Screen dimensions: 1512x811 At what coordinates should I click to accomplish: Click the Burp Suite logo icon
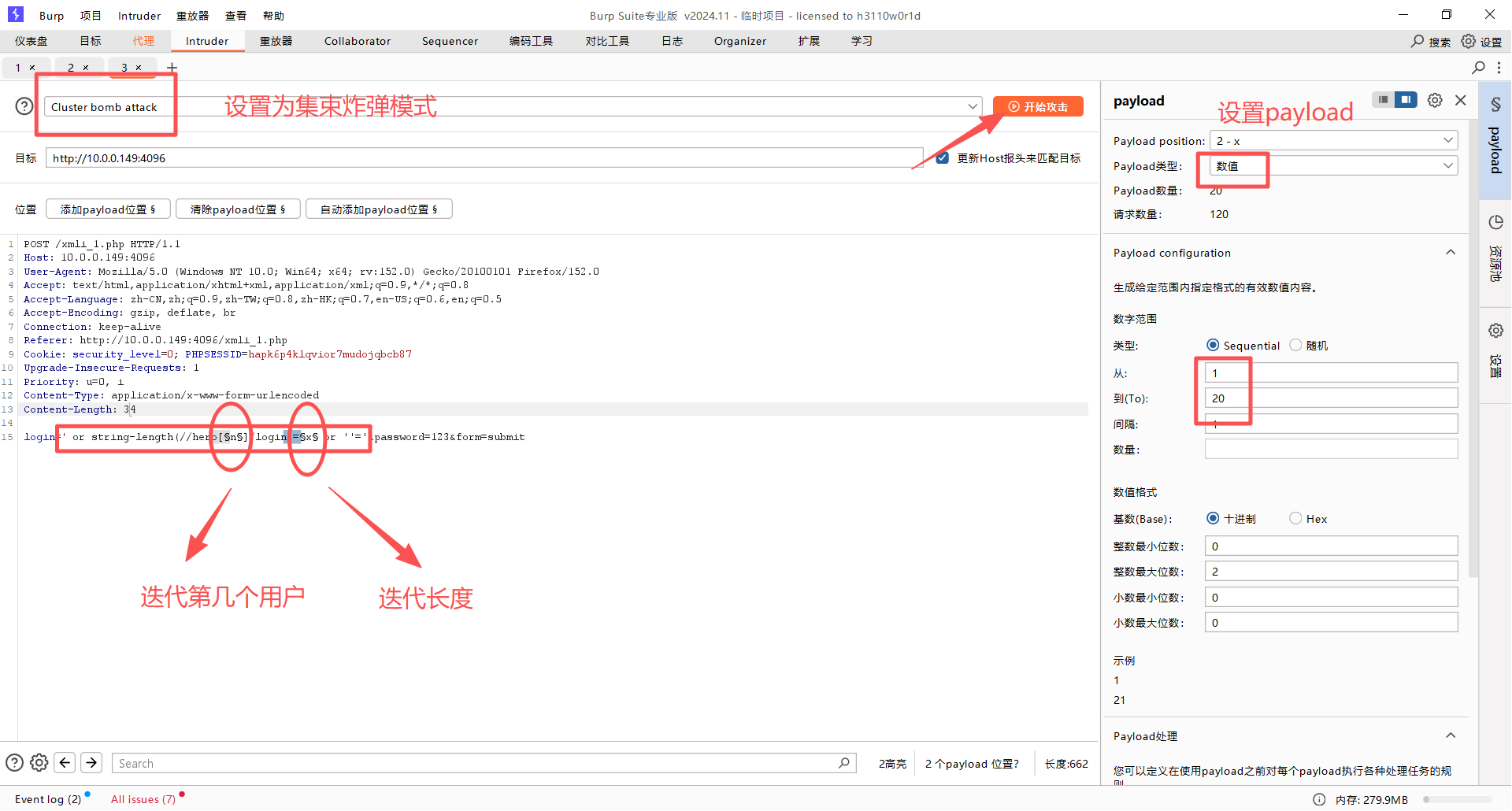(15, 14)
